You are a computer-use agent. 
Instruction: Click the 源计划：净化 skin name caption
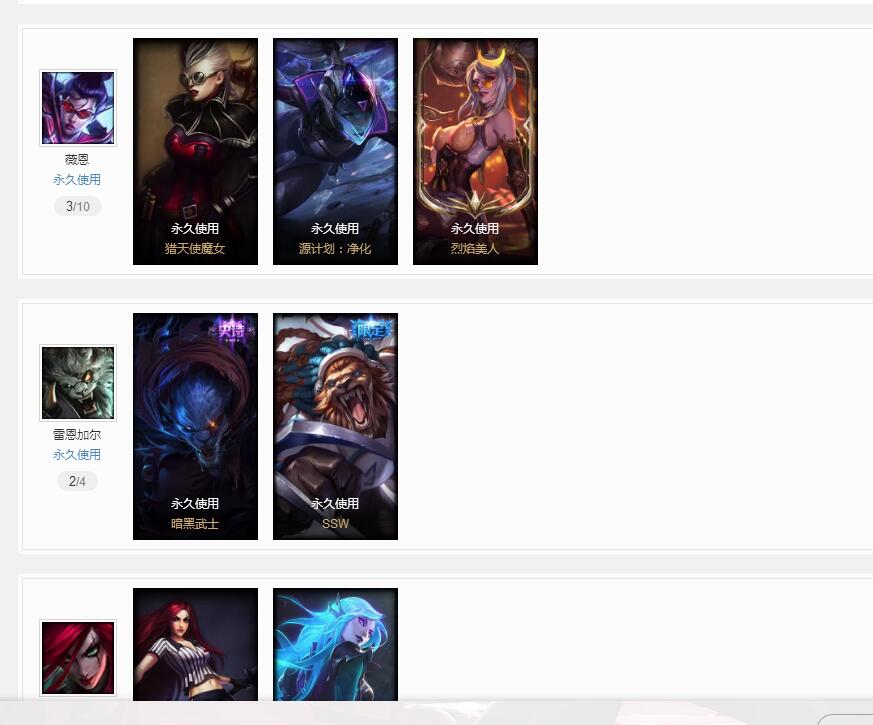click(x=335, y=248)
